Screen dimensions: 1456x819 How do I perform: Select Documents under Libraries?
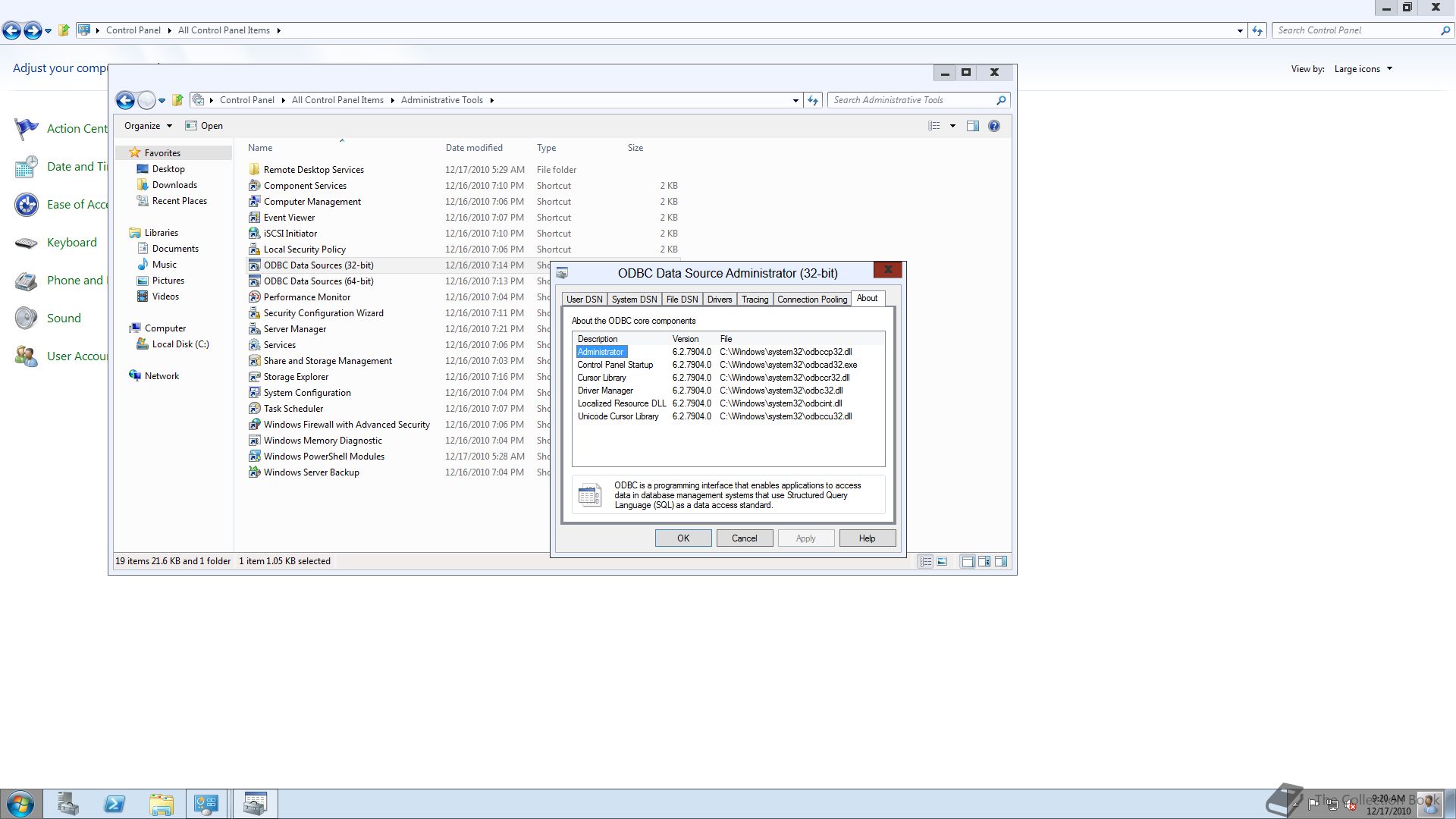tap(175, 249)
